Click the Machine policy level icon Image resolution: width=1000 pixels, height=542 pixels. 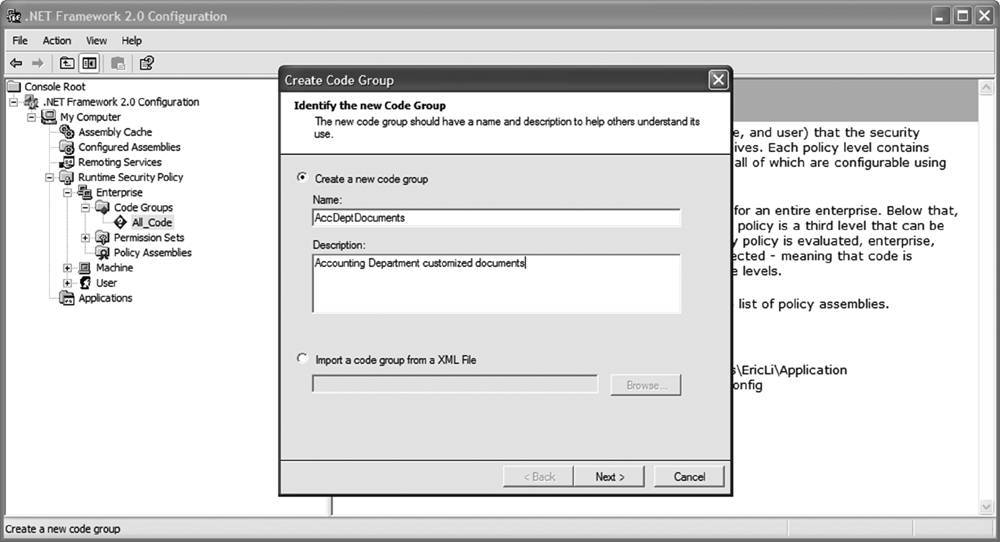(x=85, y=268)
